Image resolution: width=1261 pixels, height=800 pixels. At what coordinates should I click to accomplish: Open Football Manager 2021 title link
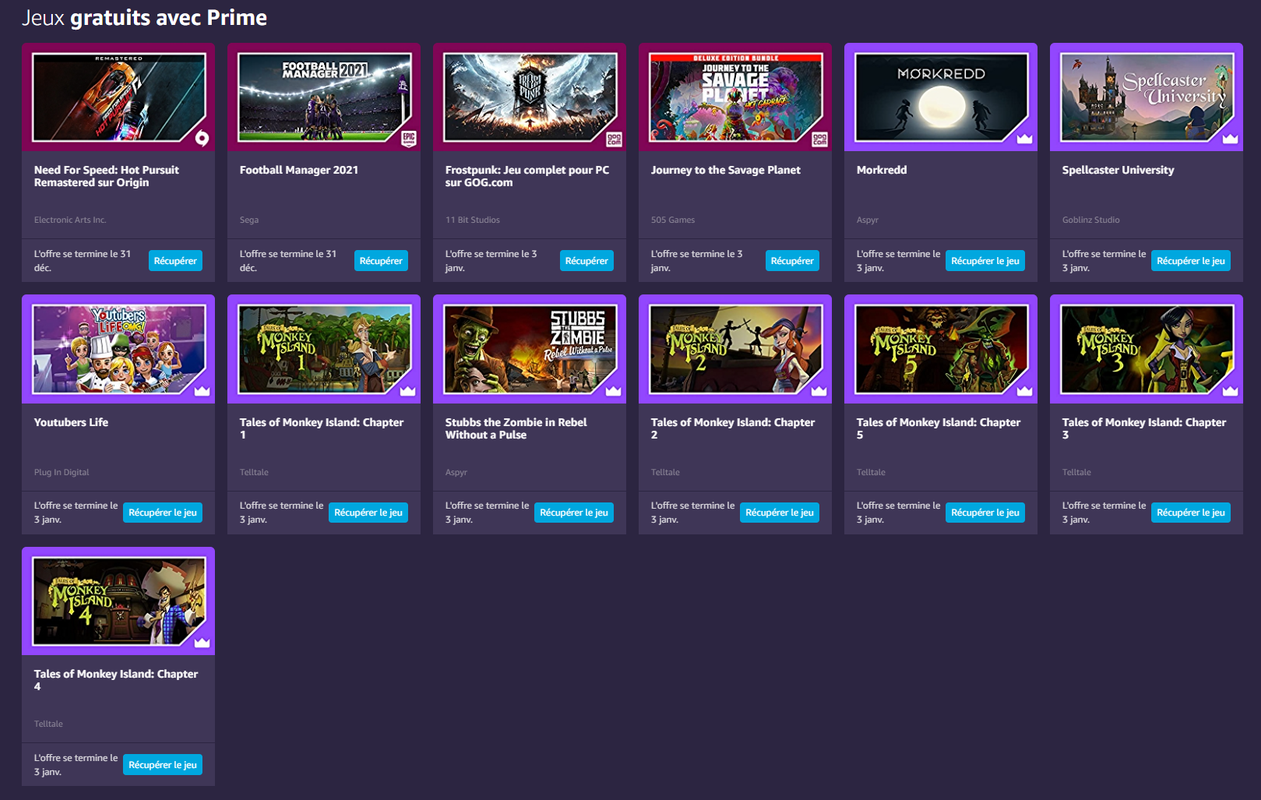coord(299,170)
